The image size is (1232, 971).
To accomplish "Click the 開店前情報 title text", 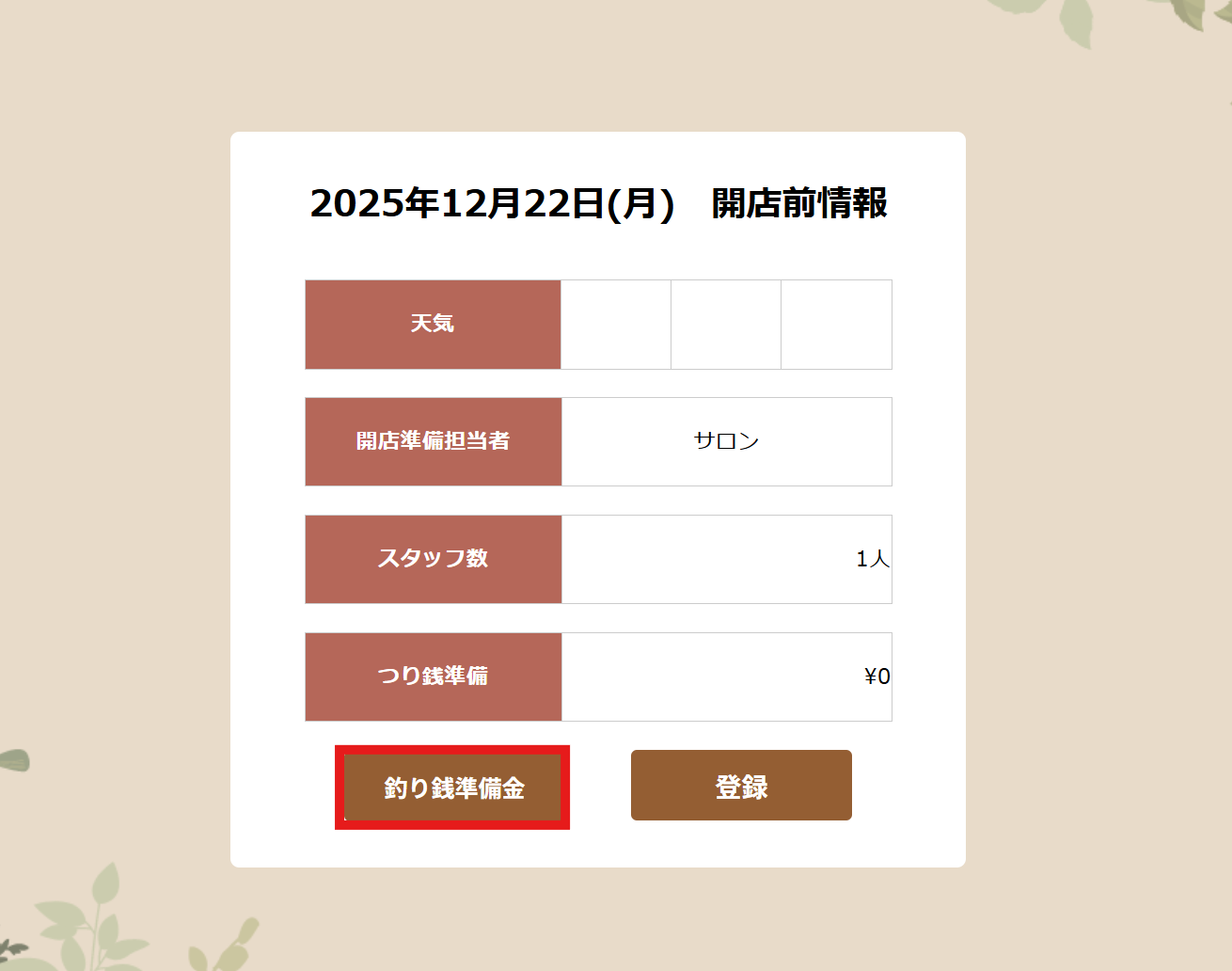I will [799, 203].
